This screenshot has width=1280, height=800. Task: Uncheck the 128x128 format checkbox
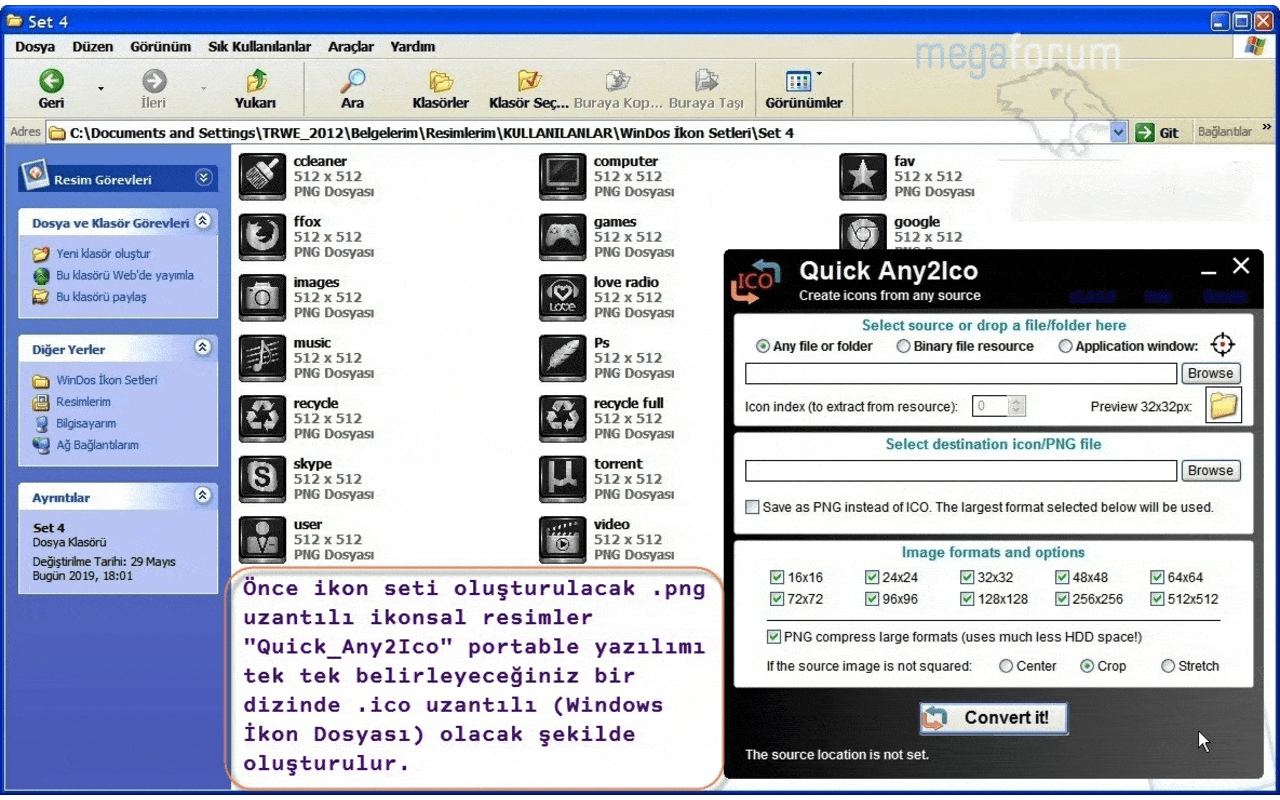point(967,599)
